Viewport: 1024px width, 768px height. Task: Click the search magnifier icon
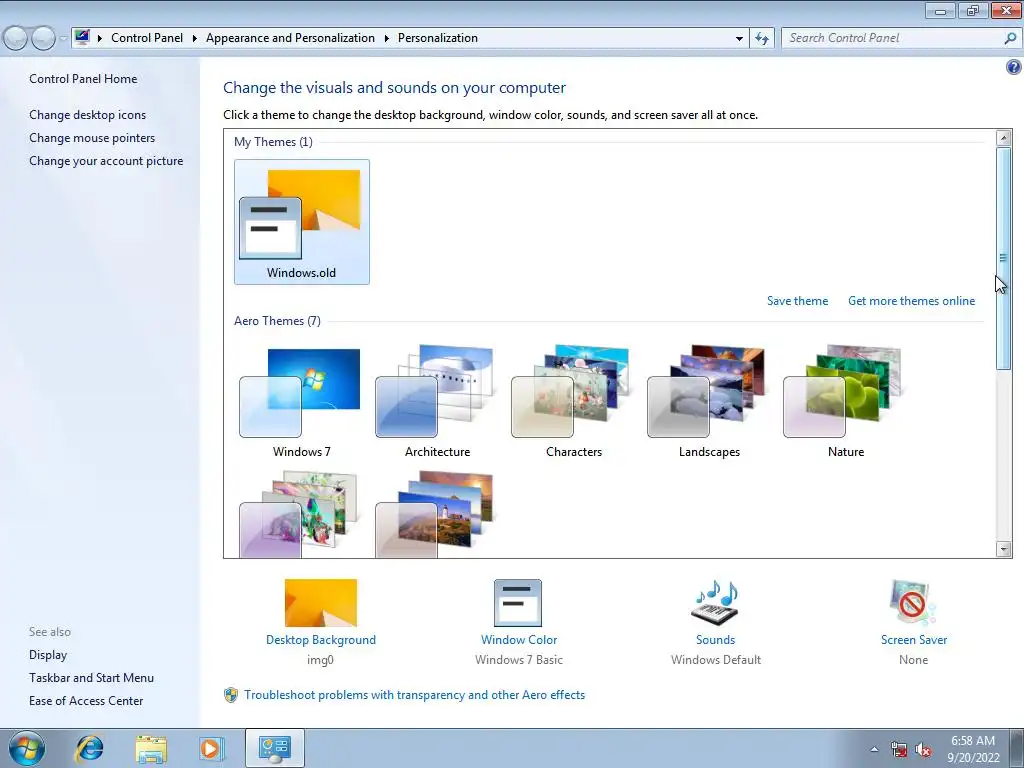point(1010,39)
